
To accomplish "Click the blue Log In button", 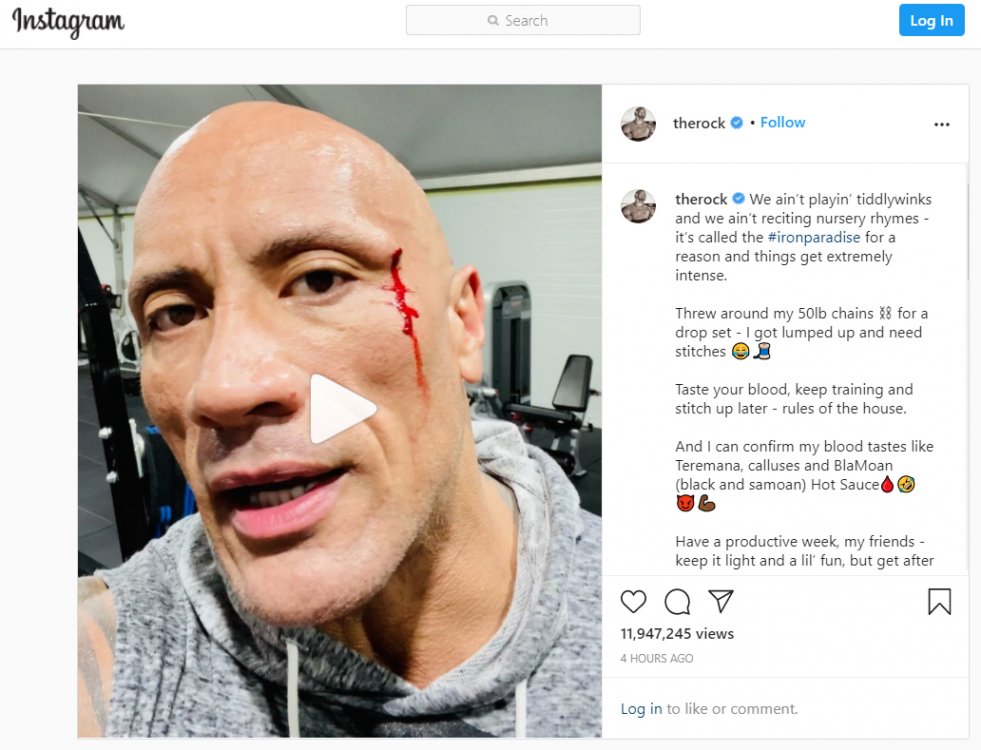I will tap(932, 21).
